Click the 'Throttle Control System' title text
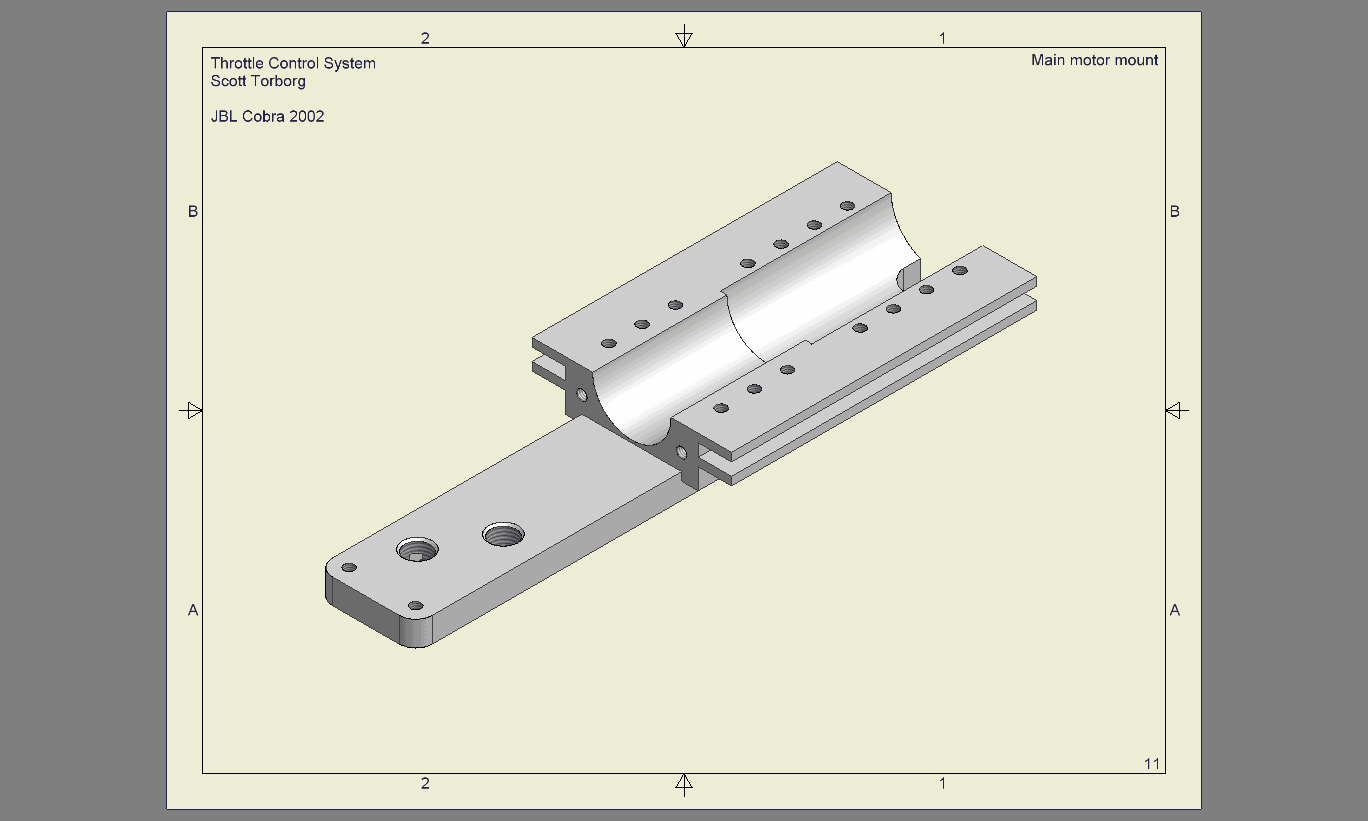This screenshot has width=1368, height=821. [293, 63]
